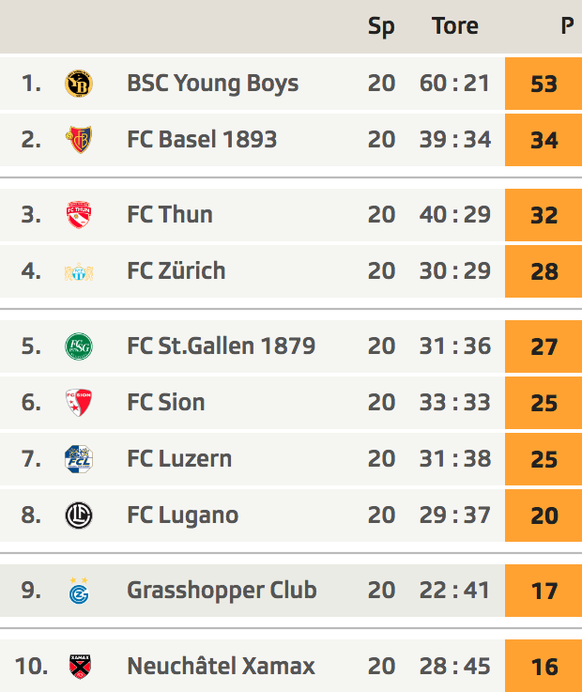Image resolution: width=582 pixels, height=692 pixels.
Task: Select the FC Luzern 31 : 38 goals cell
Action: tap(455, 459)
